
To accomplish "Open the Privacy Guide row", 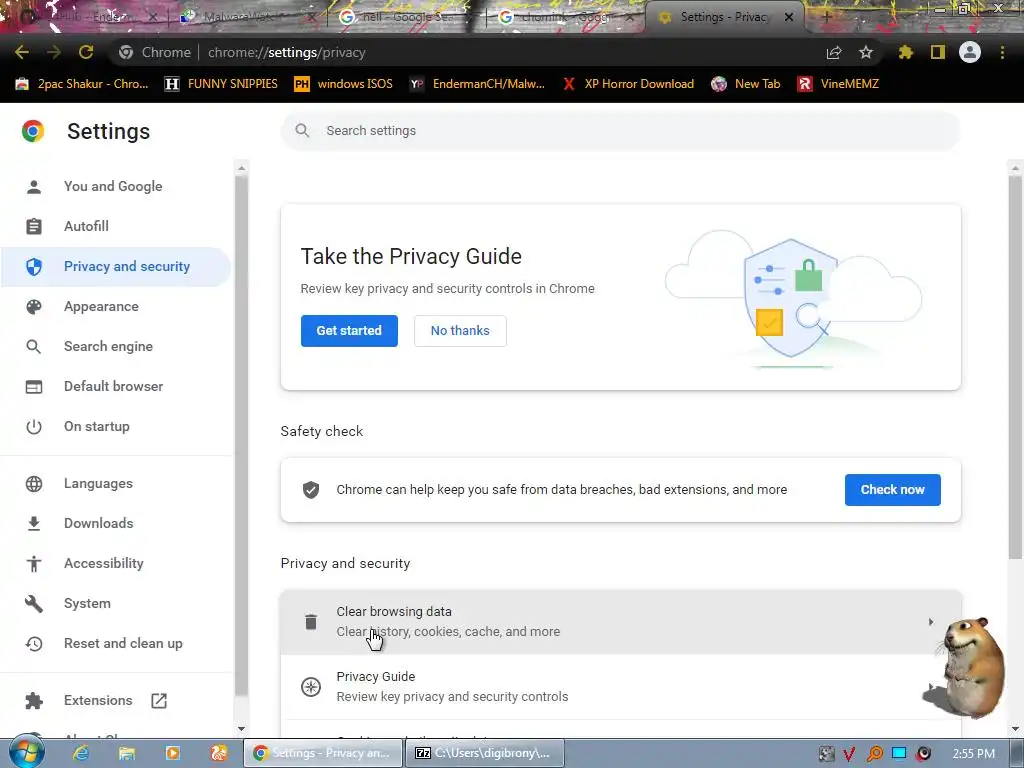I will coord(620,686).
